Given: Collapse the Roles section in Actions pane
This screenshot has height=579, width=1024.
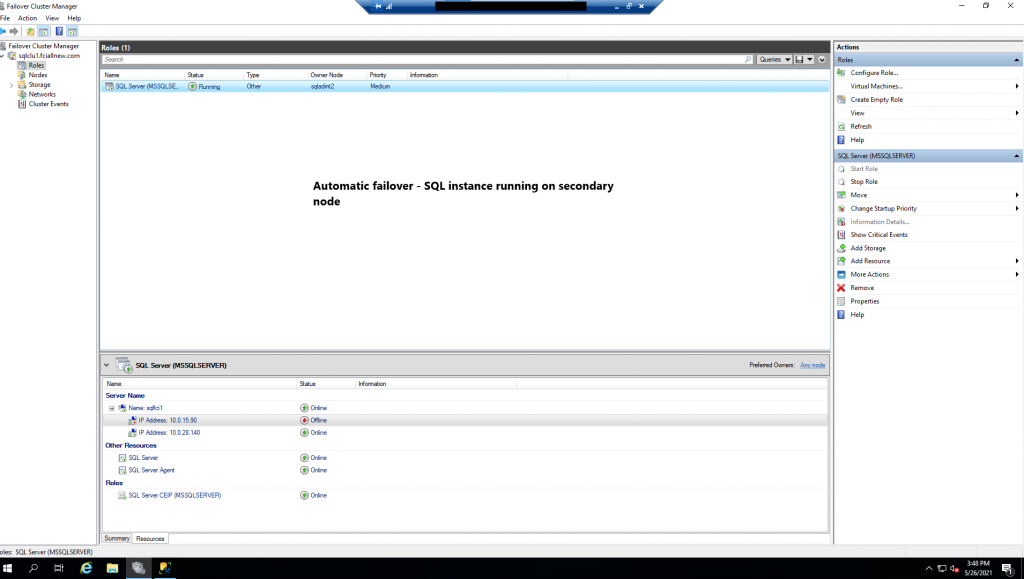Looking at the screenshot, I should point(1016,61).
